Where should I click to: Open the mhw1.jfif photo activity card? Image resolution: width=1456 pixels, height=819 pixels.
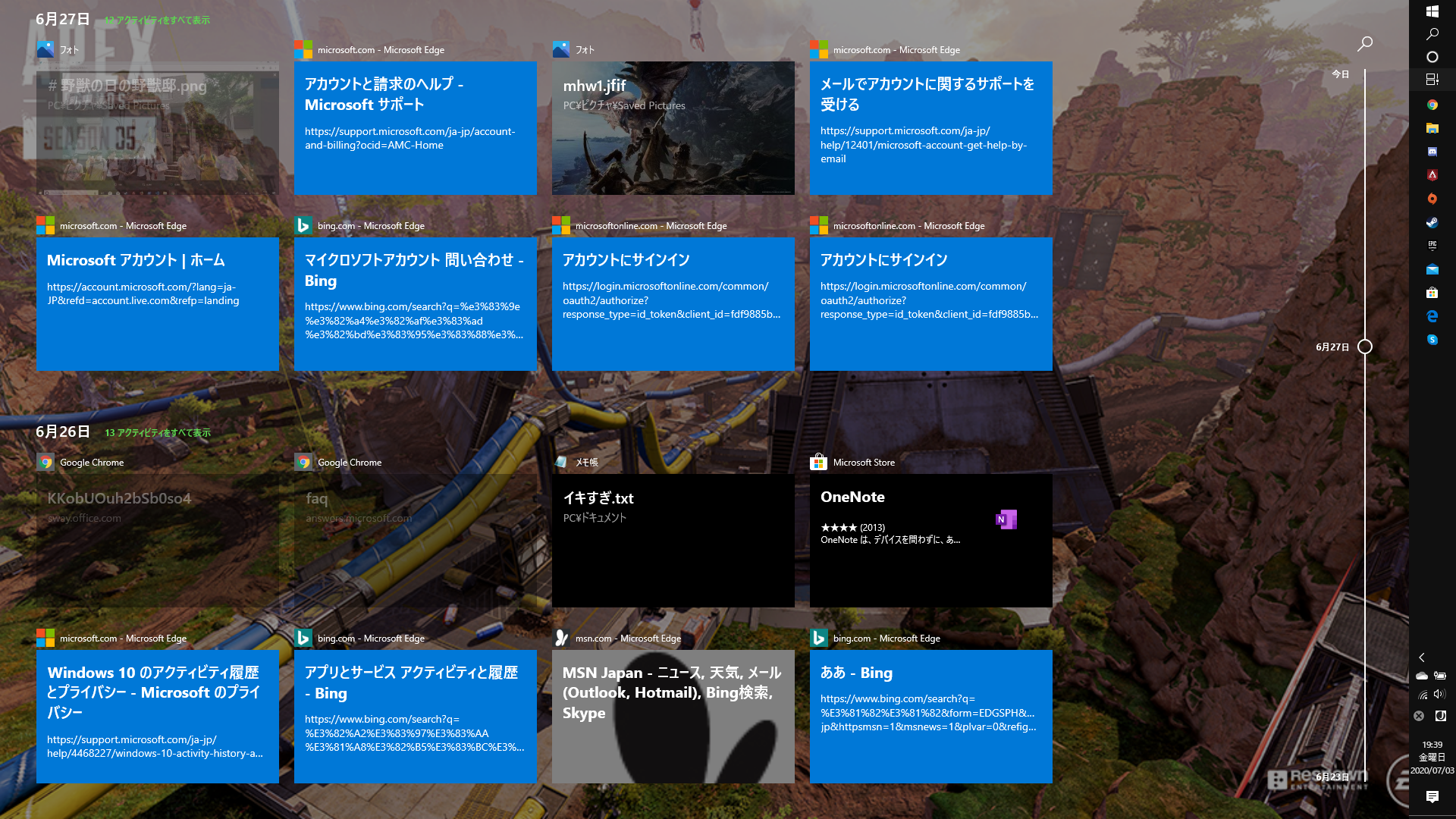[x=673, y=128]
